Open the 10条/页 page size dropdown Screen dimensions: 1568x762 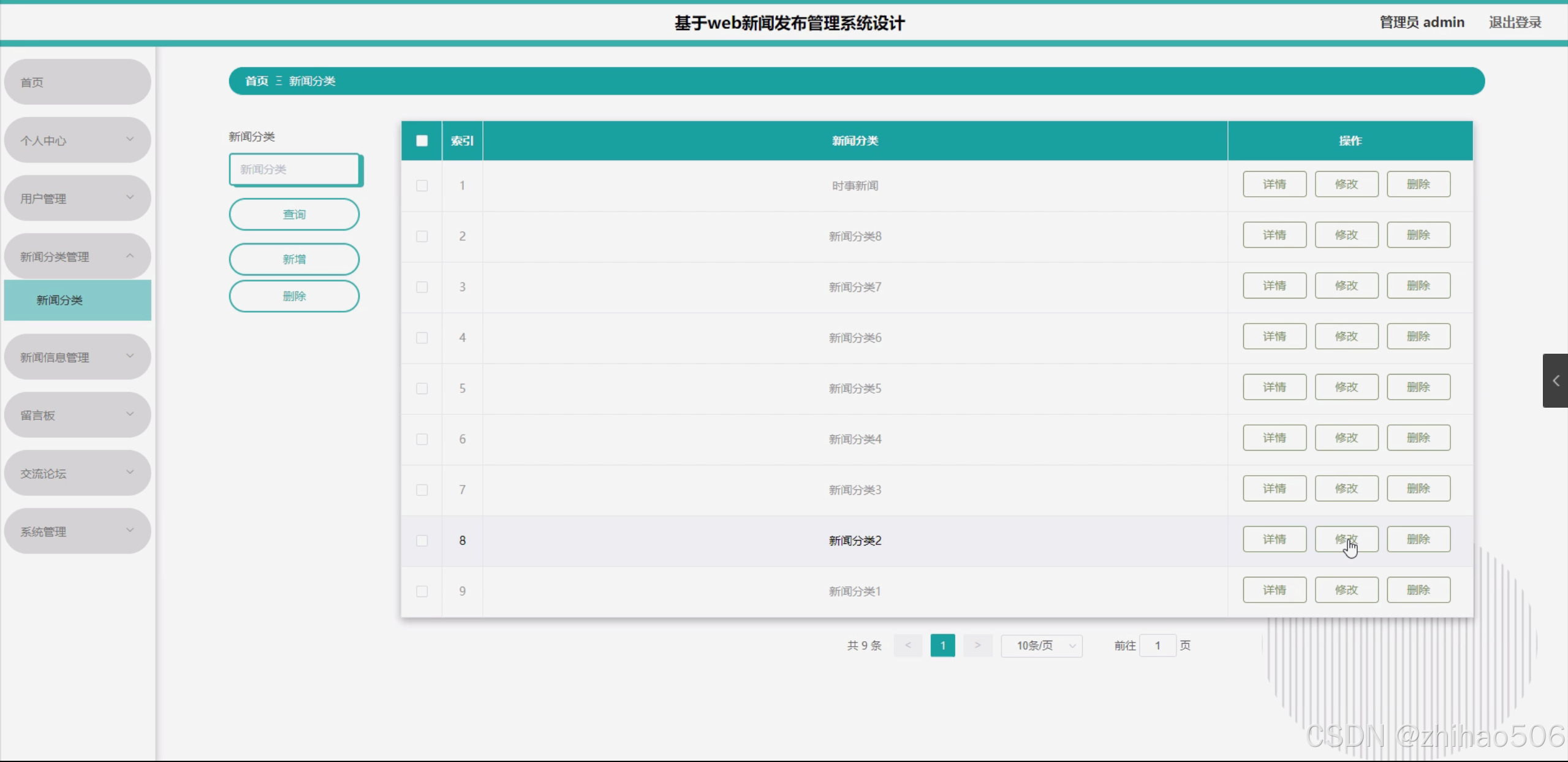click(1041, 645)
